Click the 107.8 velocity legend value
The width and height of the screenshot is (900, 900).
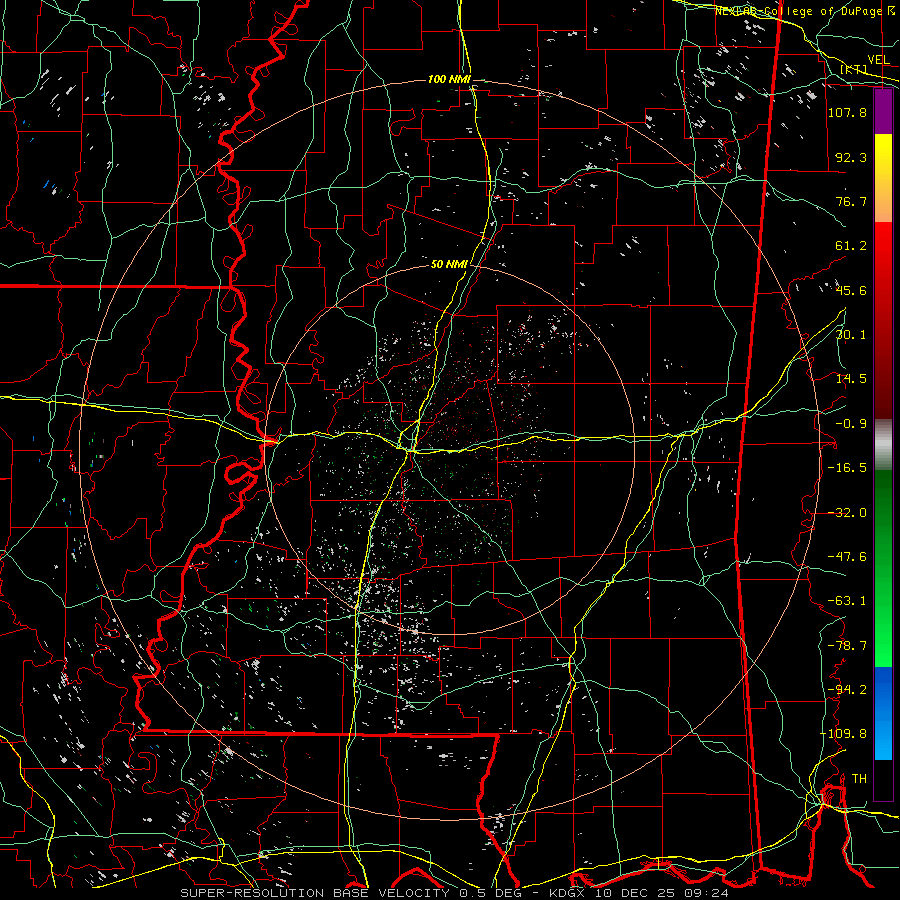click(x=847, y=112)
